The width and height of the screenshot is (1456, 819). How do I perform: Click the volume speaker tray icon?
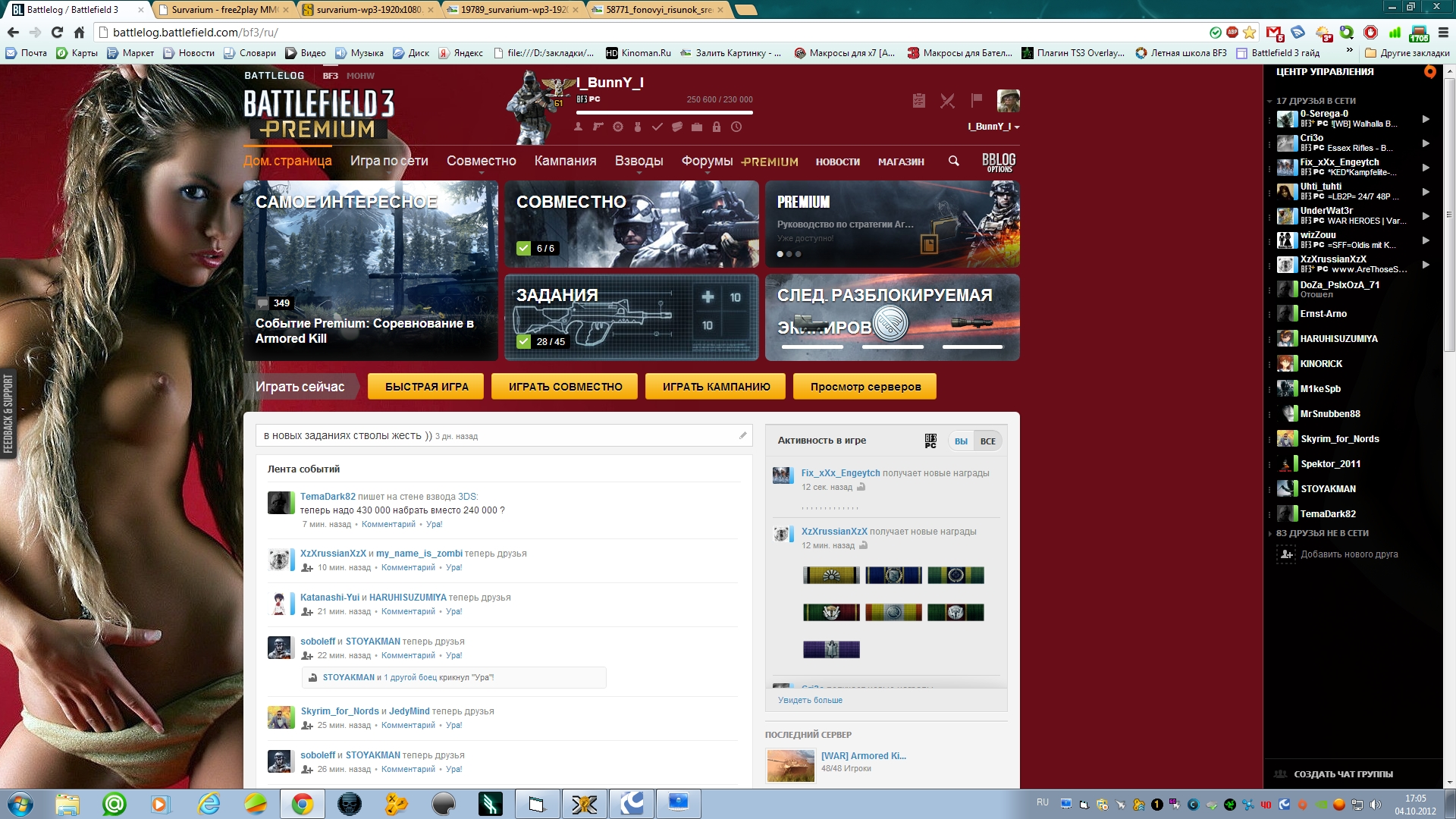tap(1375, 805)
